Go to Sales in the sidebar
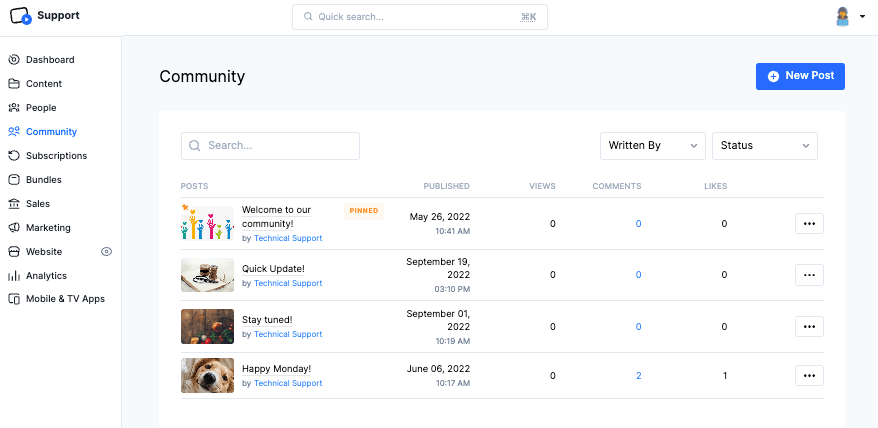Viewport: 878px width, 428px height. coord(38,204)
